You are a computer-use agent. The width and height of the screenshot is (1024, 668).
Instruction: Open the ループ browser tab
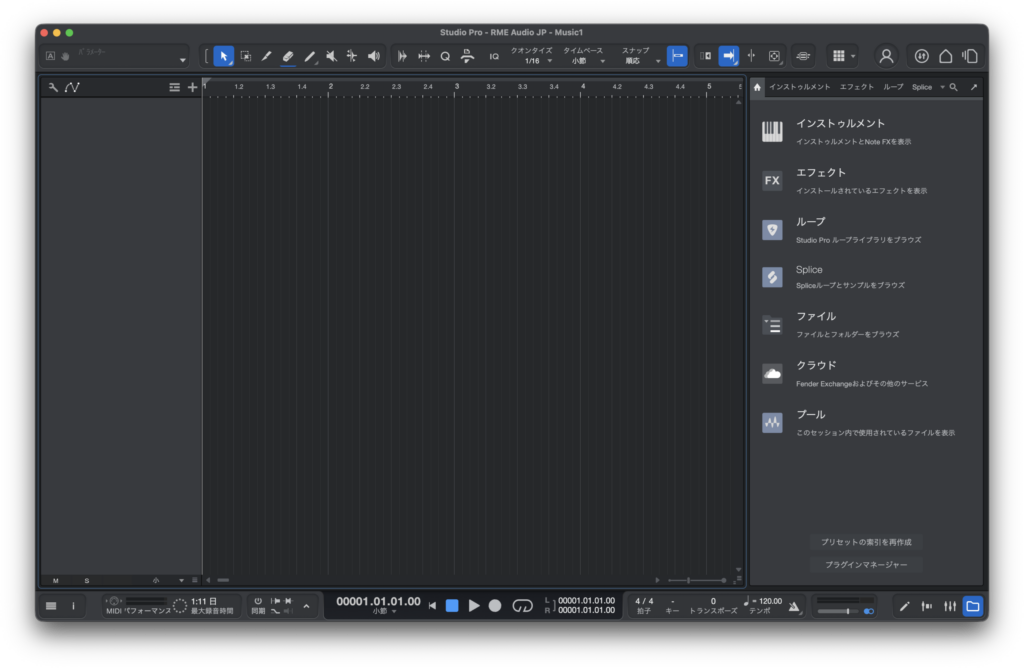pyautogui.click(x=893, y=87)
